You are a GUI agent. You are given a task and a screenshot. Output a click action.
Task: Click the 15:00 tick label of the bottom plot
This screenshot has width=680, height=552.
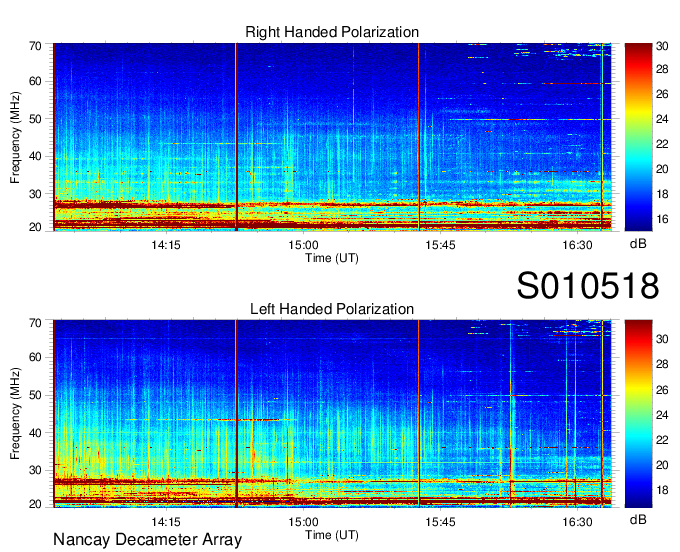pyautogui.click(x=303, y=522)
